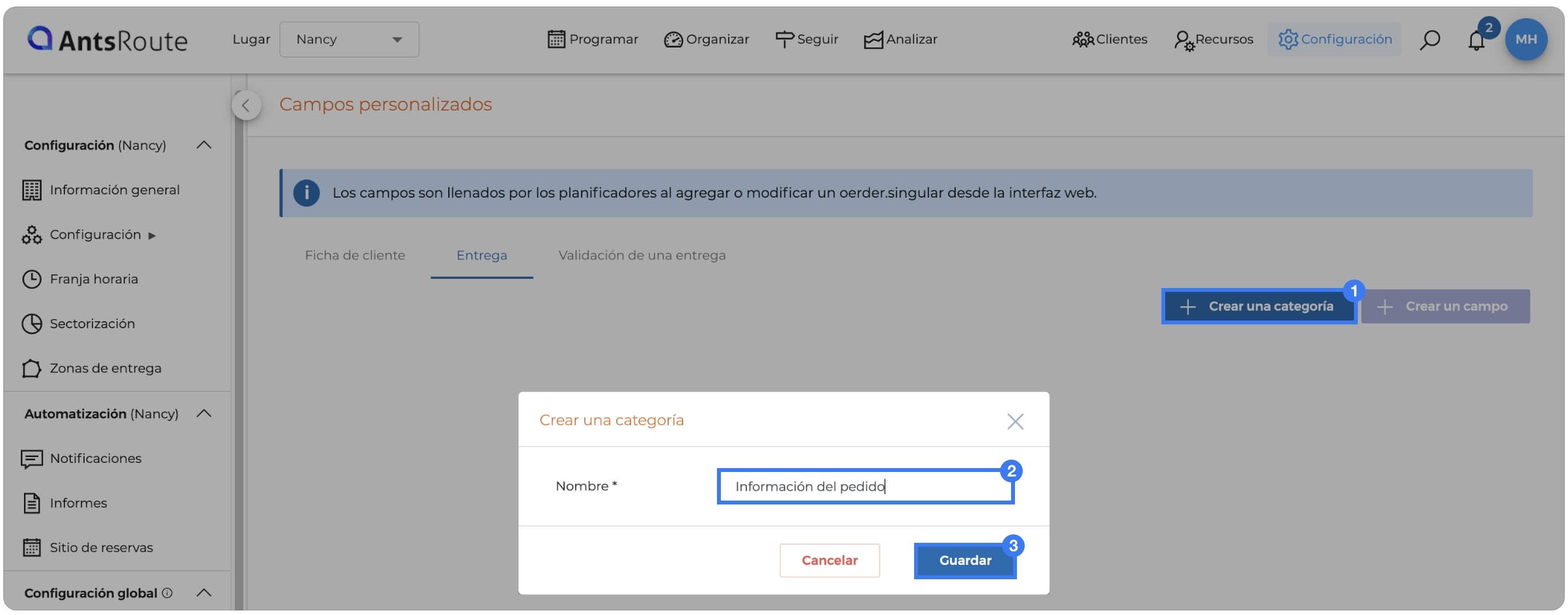Click the sidebar Configuración modules icon
This screenshot has width=1568, height=615.
(32, 235)
